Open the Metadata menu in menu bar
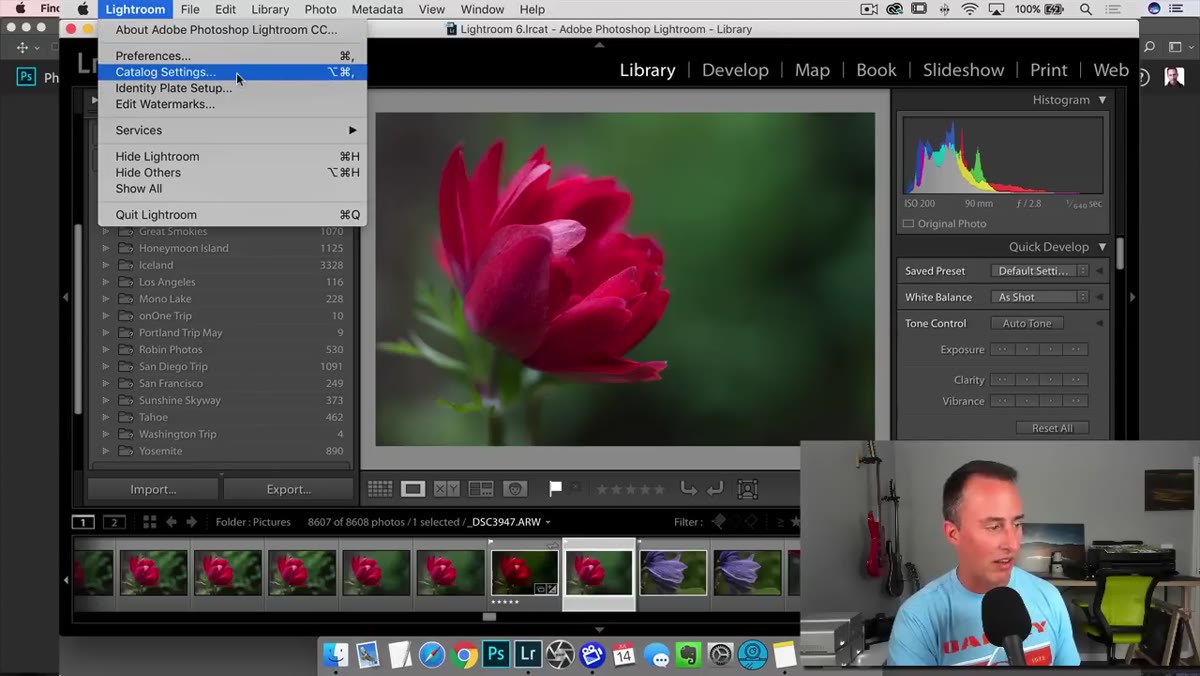Screen dimensions: 1200x676 (377, 9)
